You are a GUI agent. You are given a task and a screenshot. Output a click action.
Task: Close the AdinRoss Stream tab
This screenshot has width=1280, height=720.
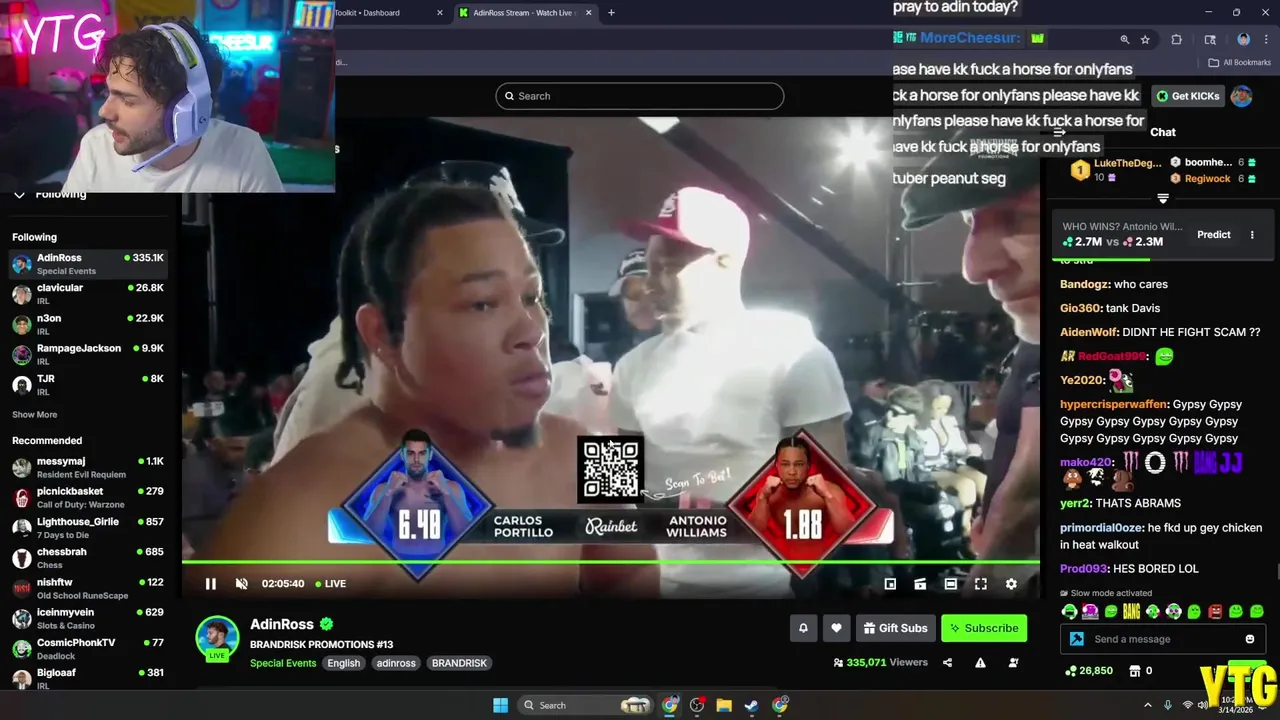(588, 13)
